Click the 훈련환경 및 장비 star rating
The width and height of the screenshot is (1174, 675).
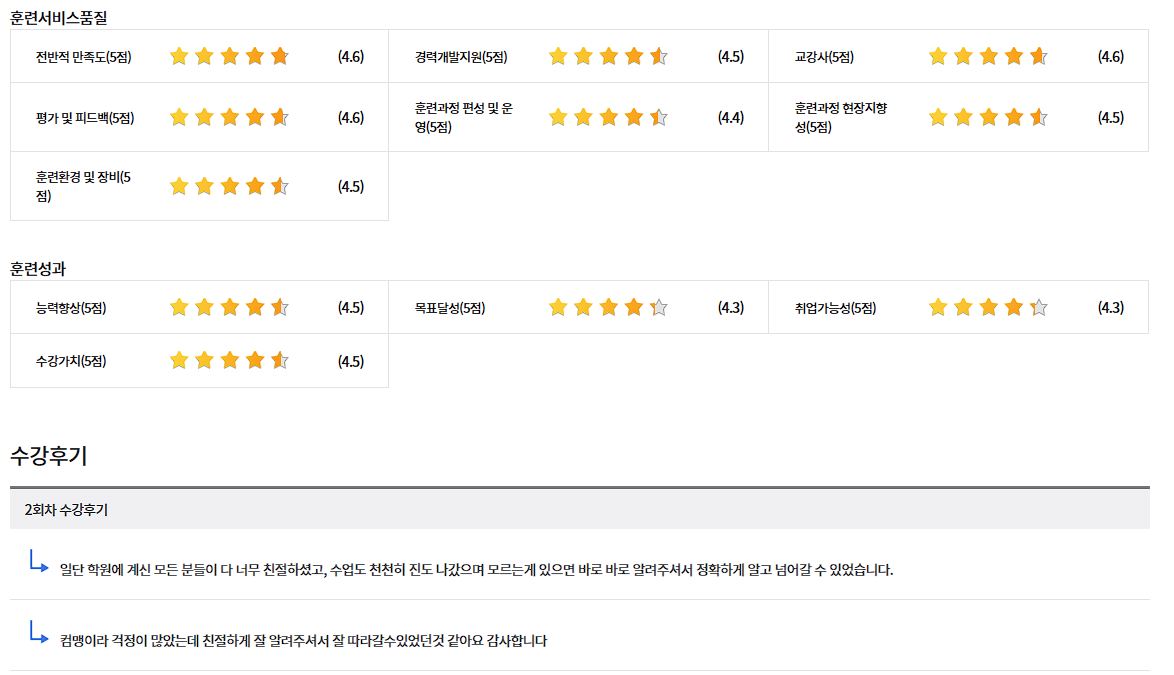tap(229, 187)
